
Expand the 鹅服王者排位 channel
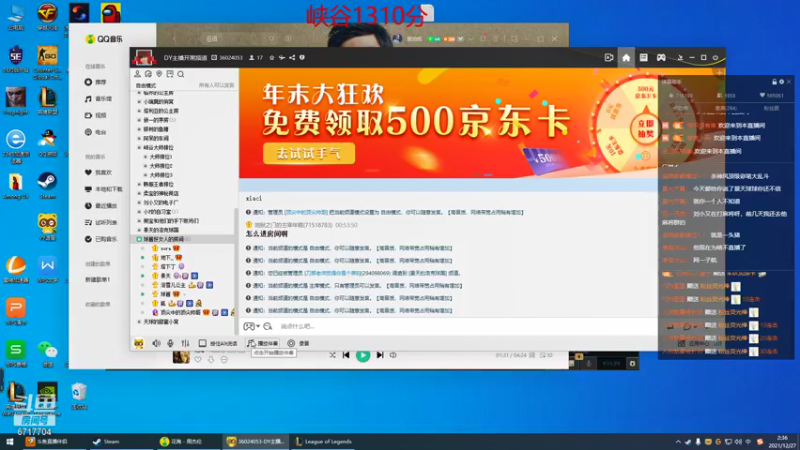[x=139, y=184]
